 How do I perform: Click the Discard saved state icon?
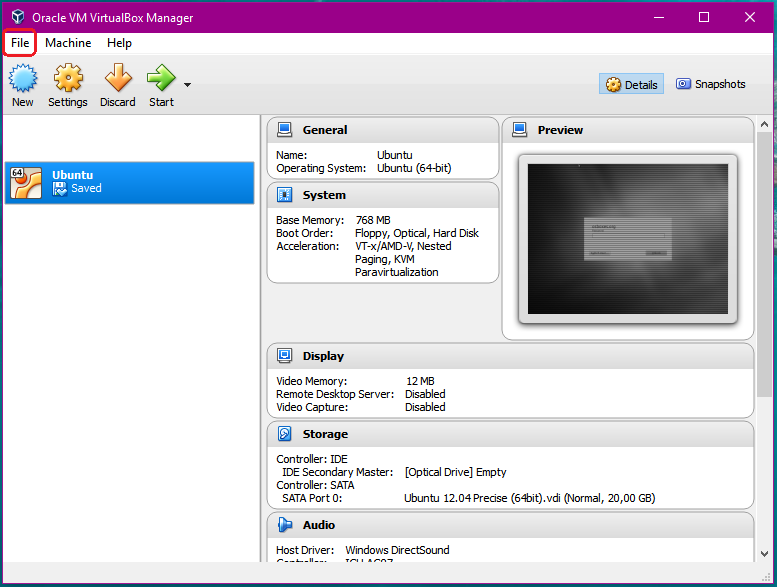tap(118, 78)
